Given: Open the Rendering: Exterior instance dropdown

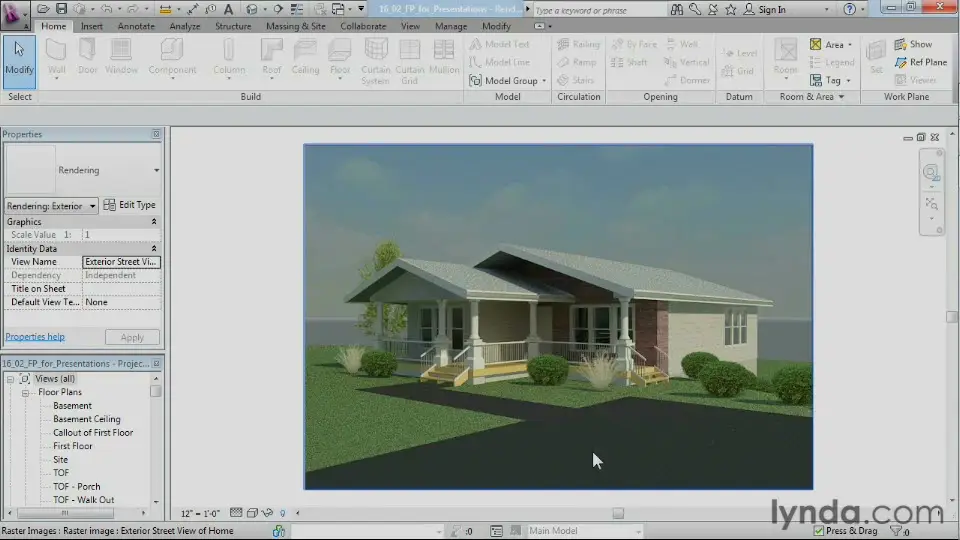Looking at the screenshot, I should pos(92,206).
